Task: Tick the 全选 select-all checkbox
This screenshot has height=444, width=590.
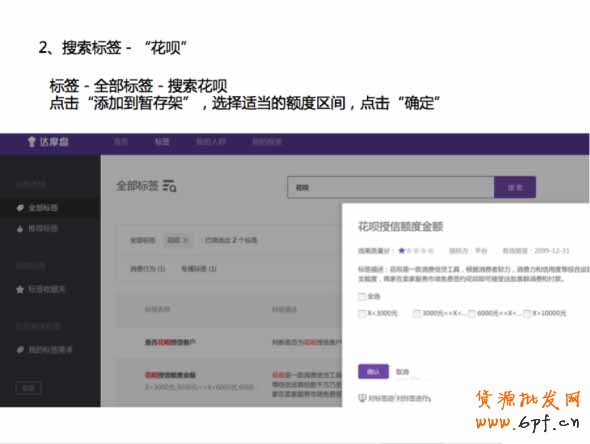Action: pos(362,297)
